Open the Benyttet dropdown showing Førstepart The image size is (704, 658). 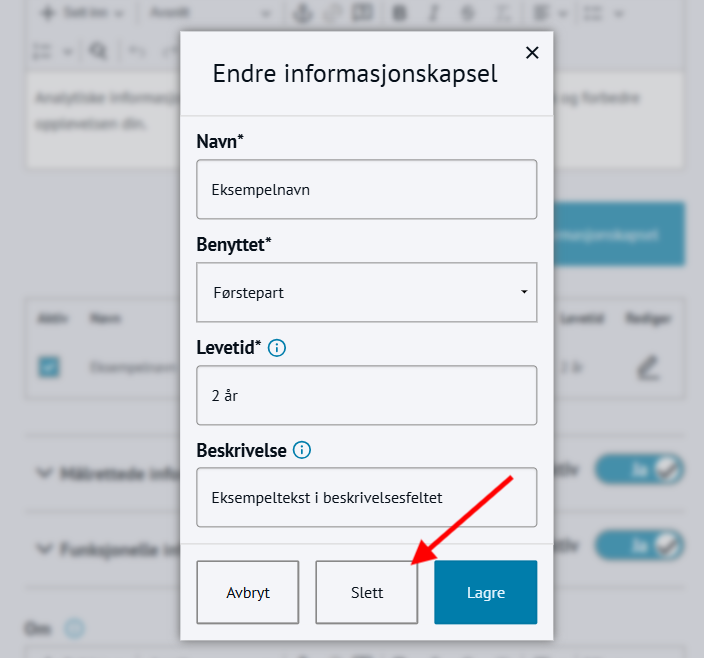coord(367,292)
